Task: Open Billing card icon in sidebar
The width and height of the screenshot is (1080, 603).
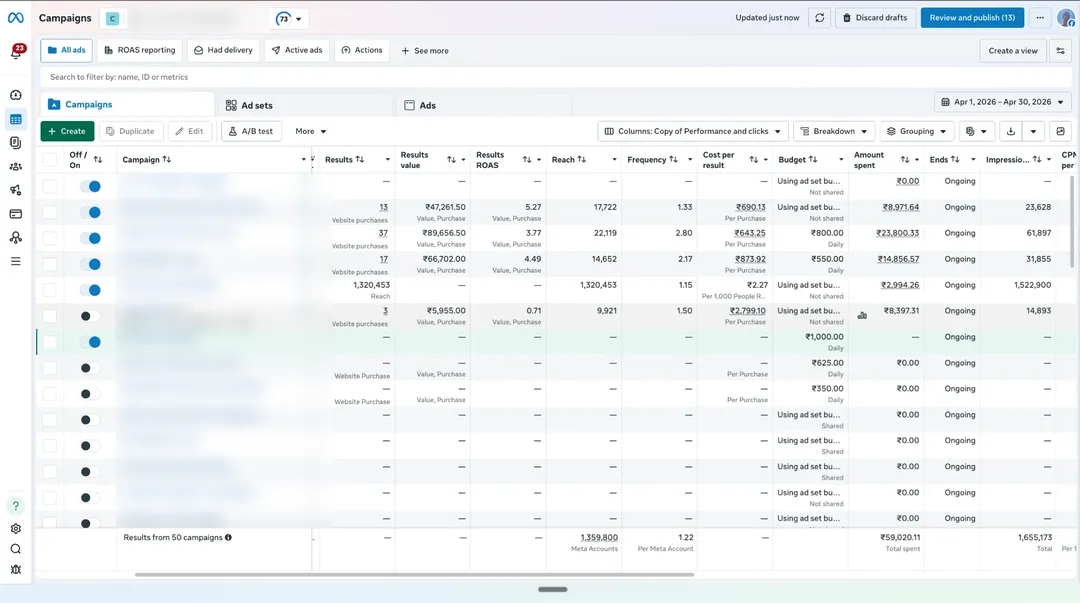Action: pyautogui.click(x=15, y=214)
